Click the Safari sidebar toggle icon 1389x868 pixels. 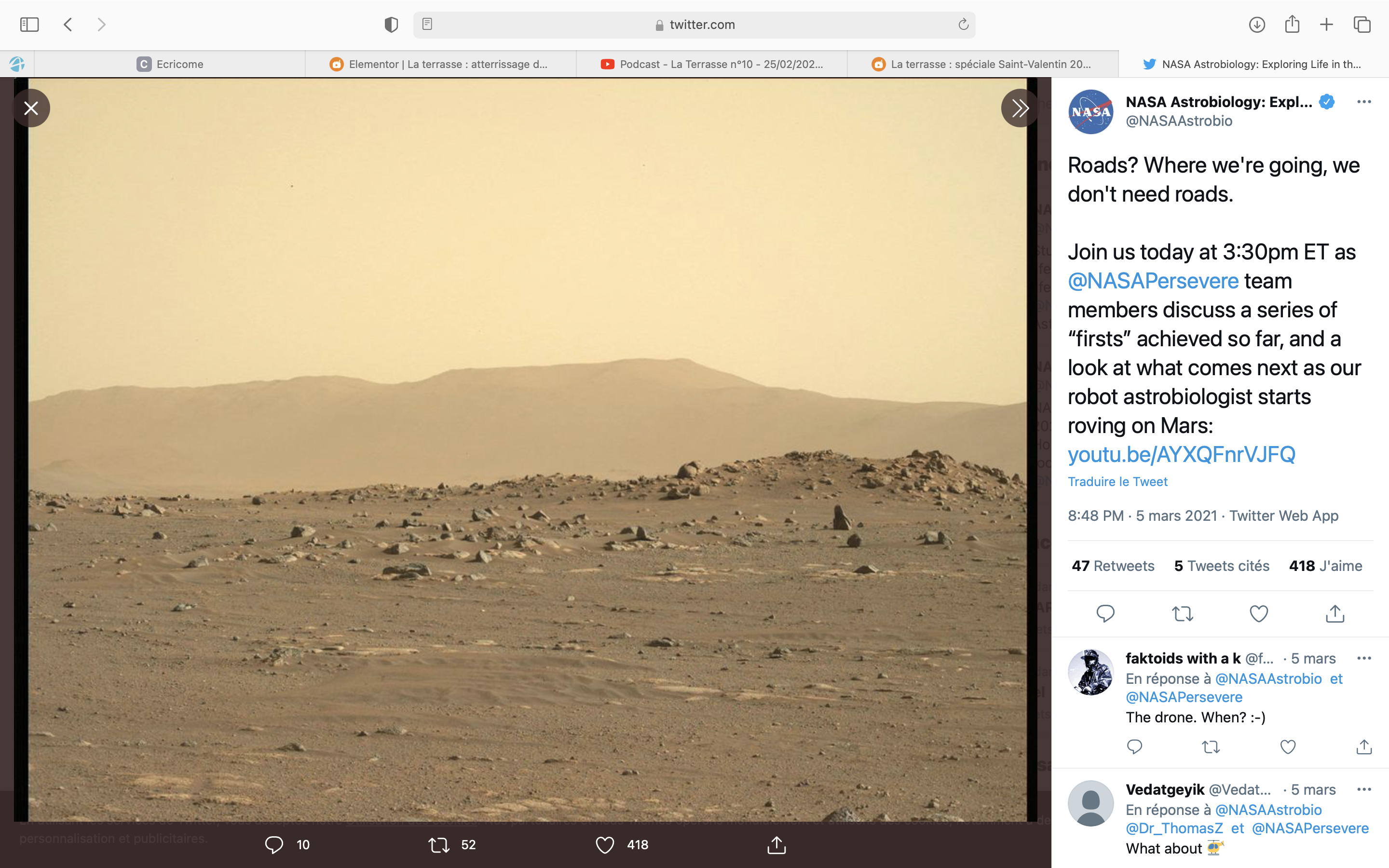tap(29, 25)
